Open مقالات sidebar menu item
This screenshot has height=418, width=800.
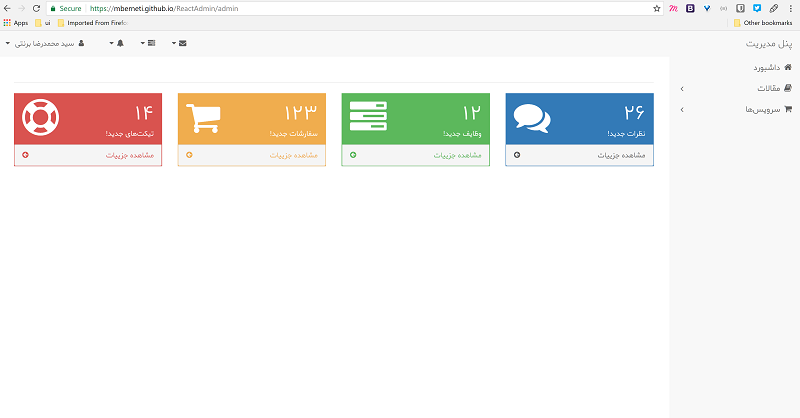[x=768, y=88]
